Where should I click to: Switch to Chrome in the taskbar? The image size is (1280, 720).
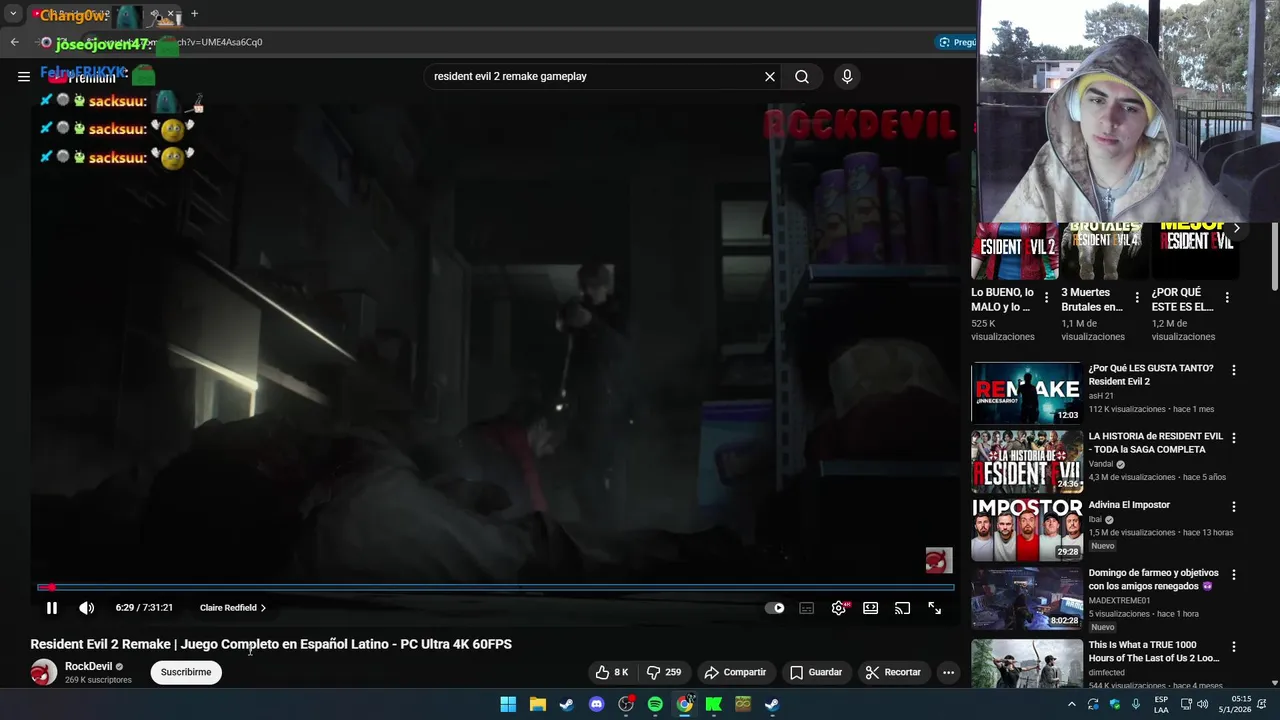tap(684, 704)
